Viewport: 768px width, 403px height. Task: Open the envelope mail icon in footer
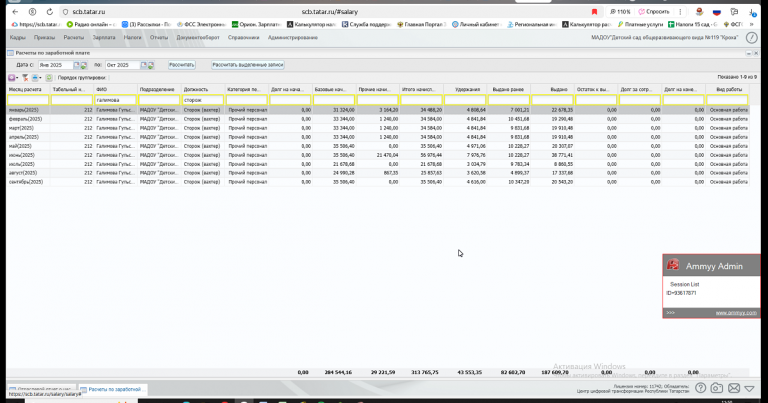(733, 388)
